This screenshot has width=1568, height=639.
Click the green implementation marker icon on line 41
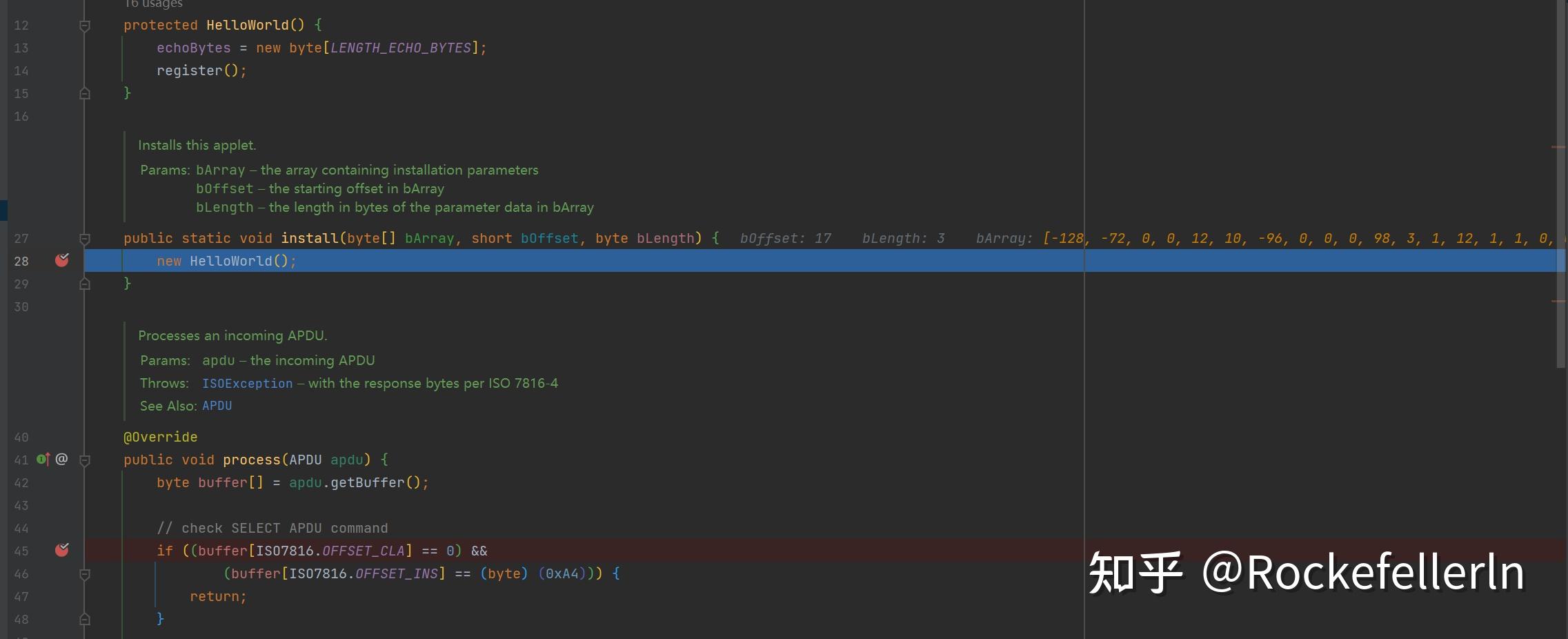[x=40, y=459]
